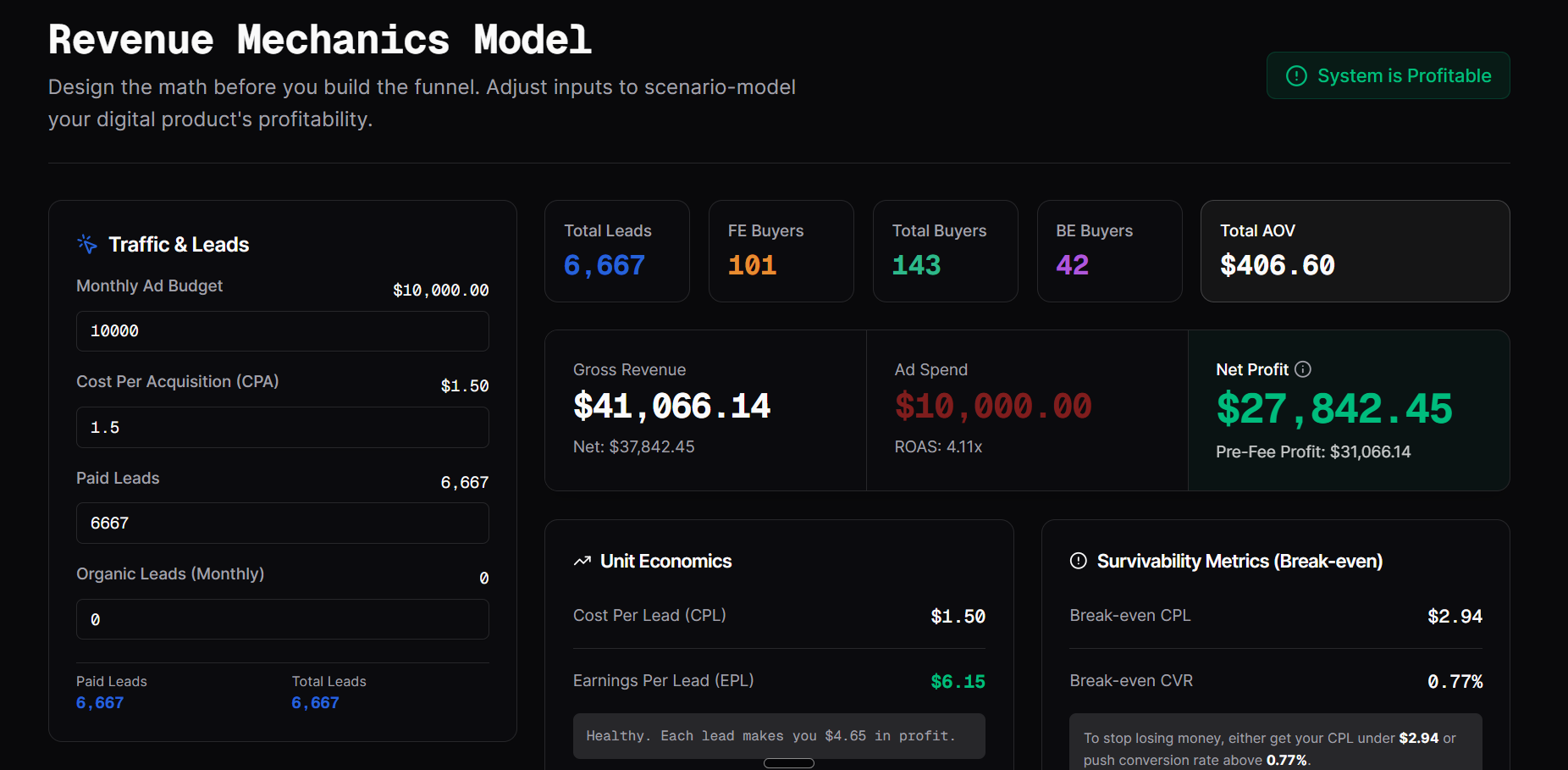Click the Earnings Per Lead value $6.15
1568x770 pixels.
click(x=958, y=682)
